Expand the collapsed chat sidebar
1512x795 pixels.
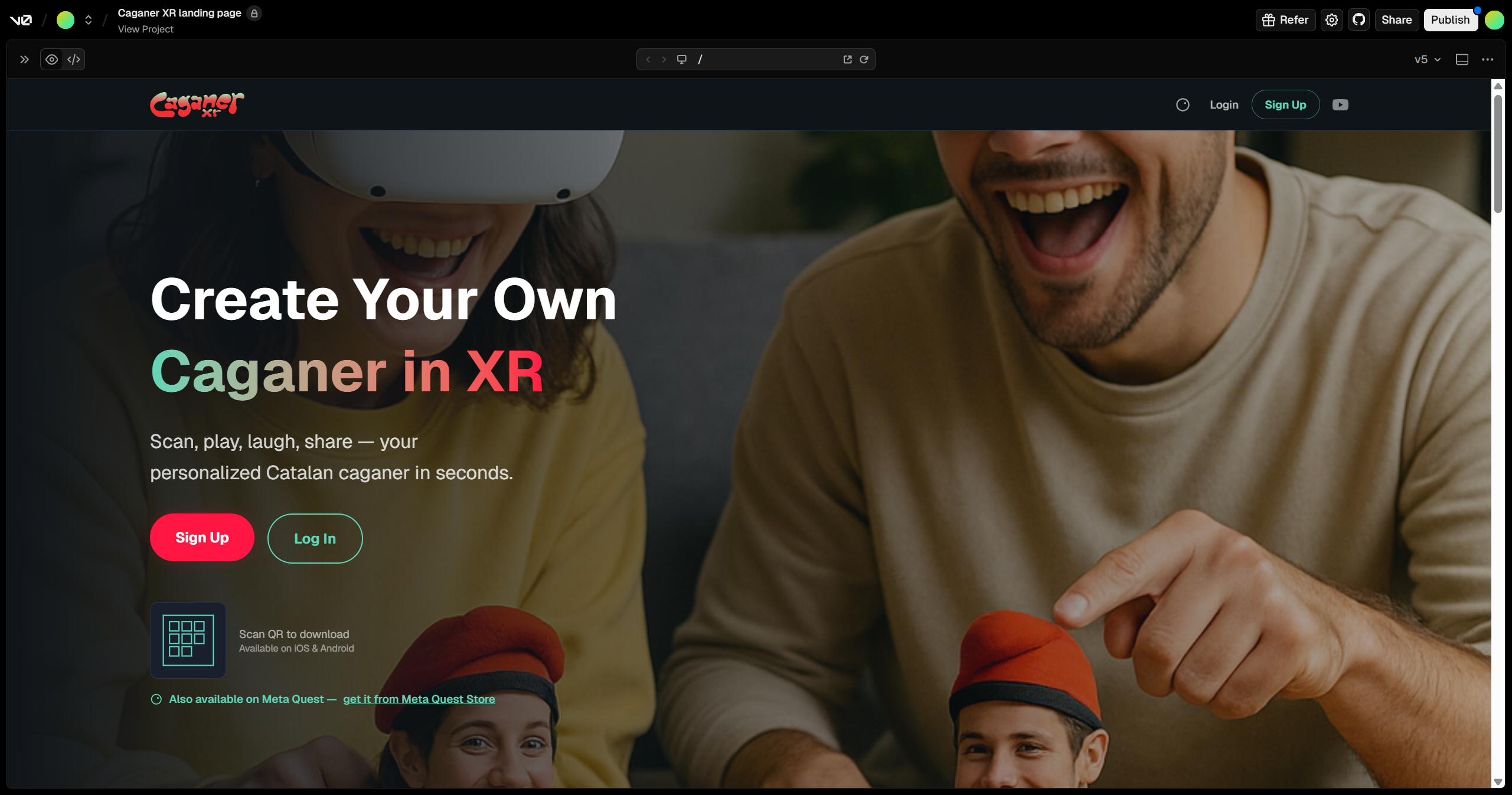[24, 60]
